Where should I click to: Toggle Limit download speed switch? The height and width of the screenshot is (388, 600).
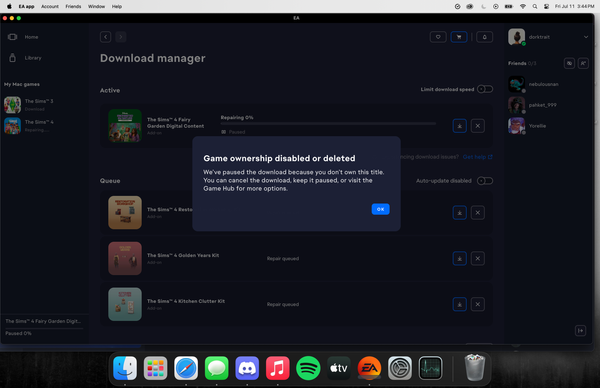(485, 89)
